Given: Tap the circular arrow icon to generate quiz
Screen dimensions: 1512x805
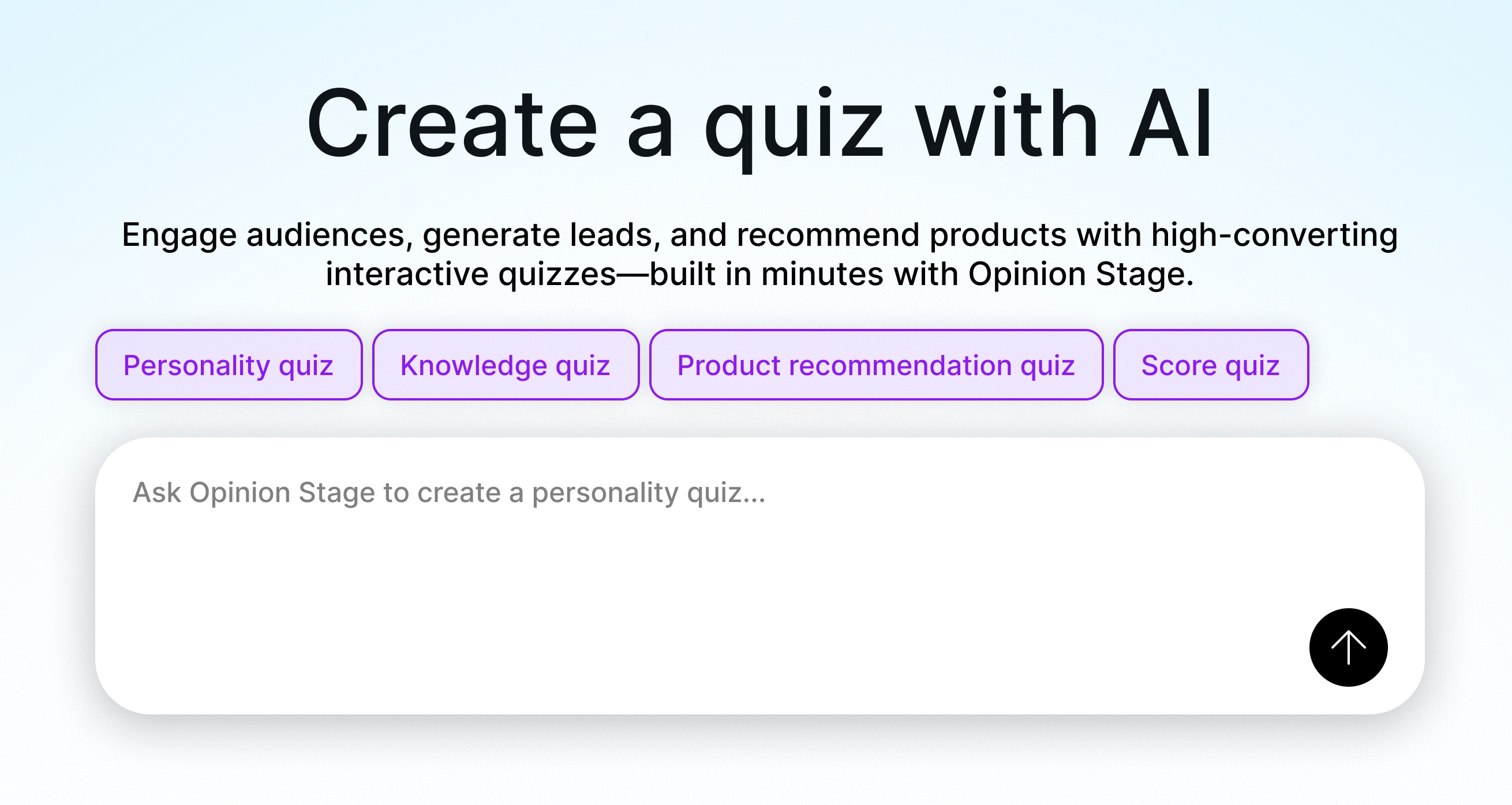Looking at the screenshot, I should (1348, 647).
